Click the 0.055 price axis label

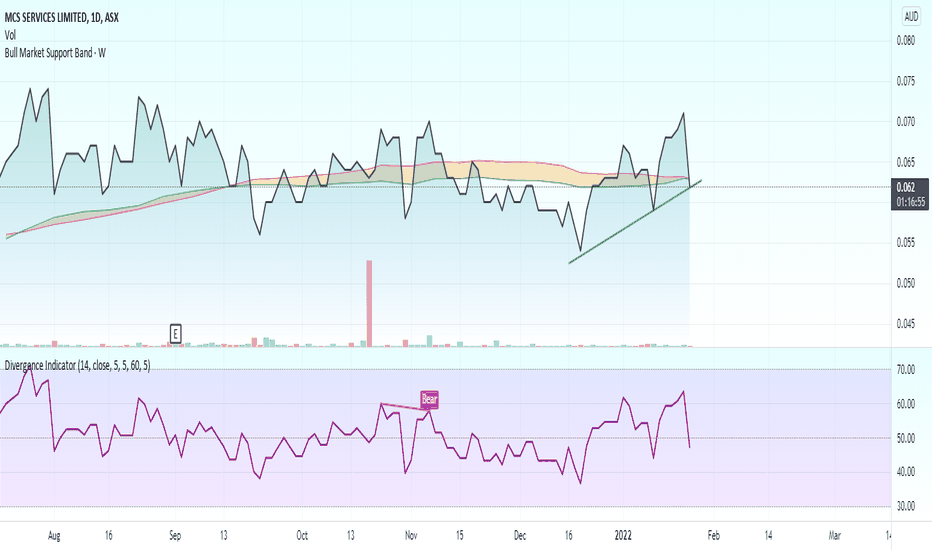point(906,243)
